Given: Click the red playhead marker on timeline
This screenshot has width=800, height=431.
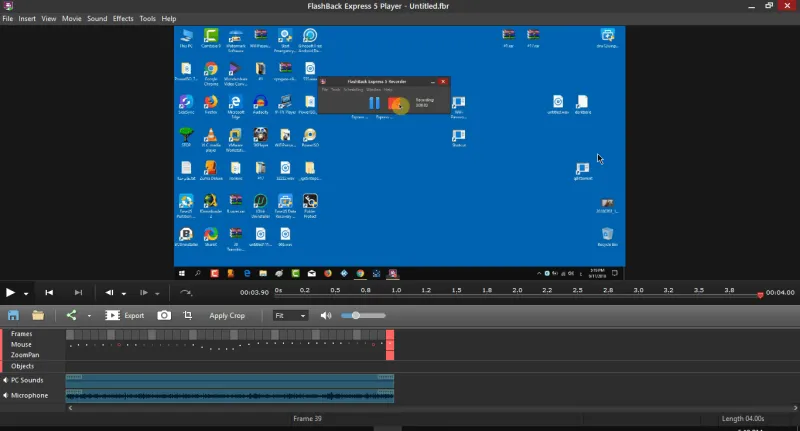Looking at the screenshot, I should [761, 295].
